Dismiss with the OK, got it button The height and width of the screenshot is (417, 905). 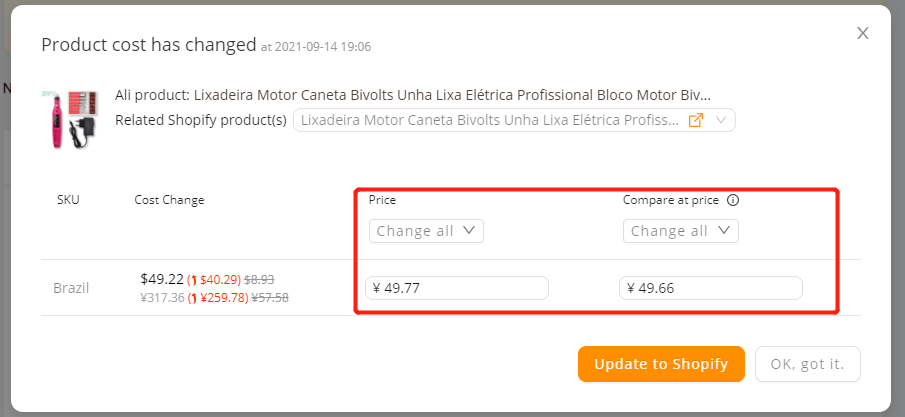tap(807, 364)
